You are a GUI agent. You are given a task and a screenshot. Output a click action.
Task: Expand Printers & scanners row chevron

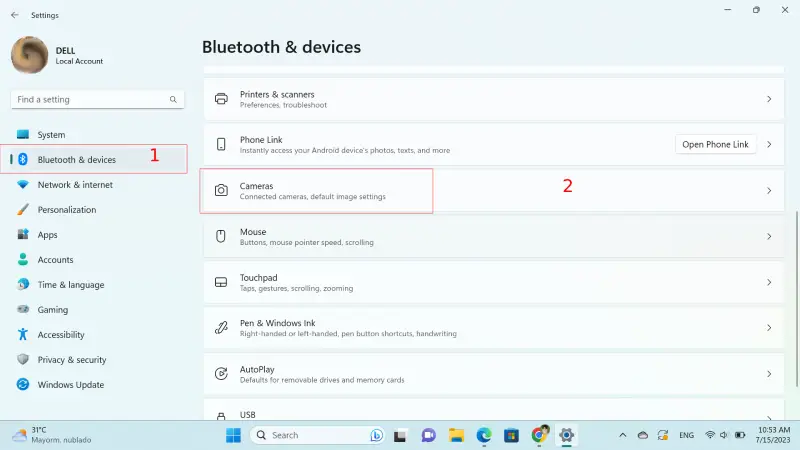click(x=769, y=99)
